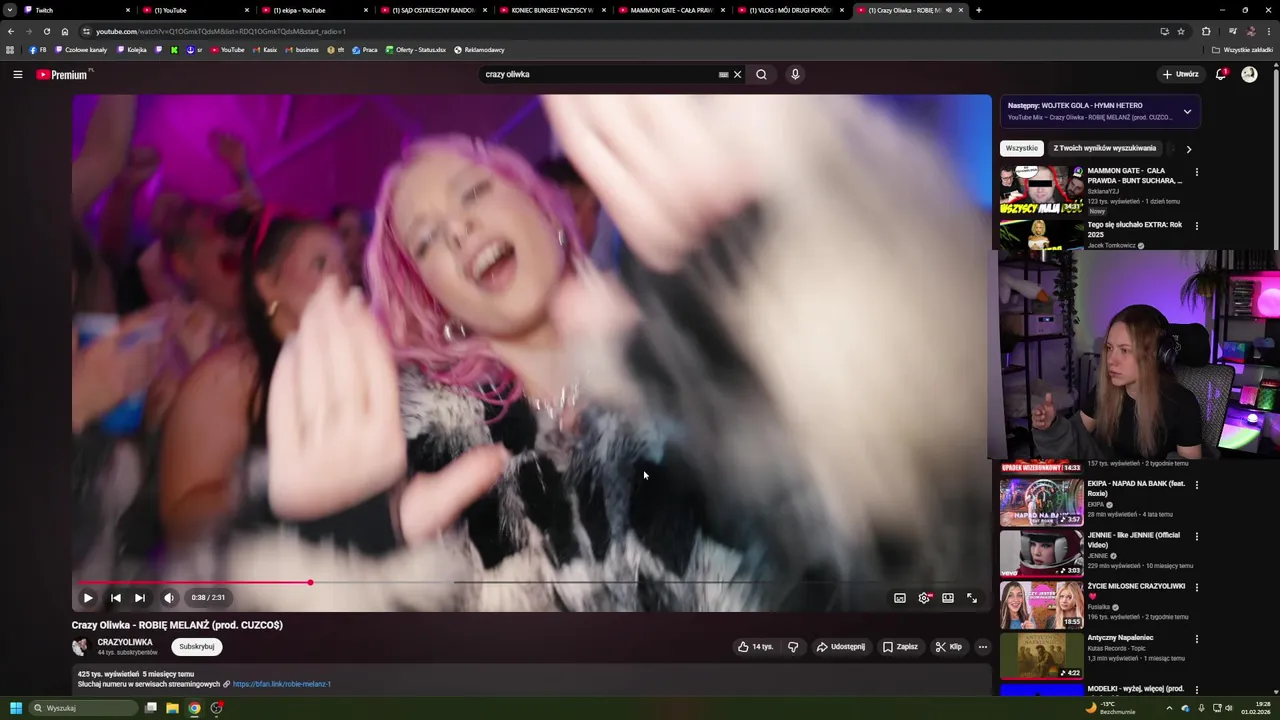Viewport: 1280px width, 720px height.
Task: Create a clip with Klip button
Action: (x=948, y=647)
